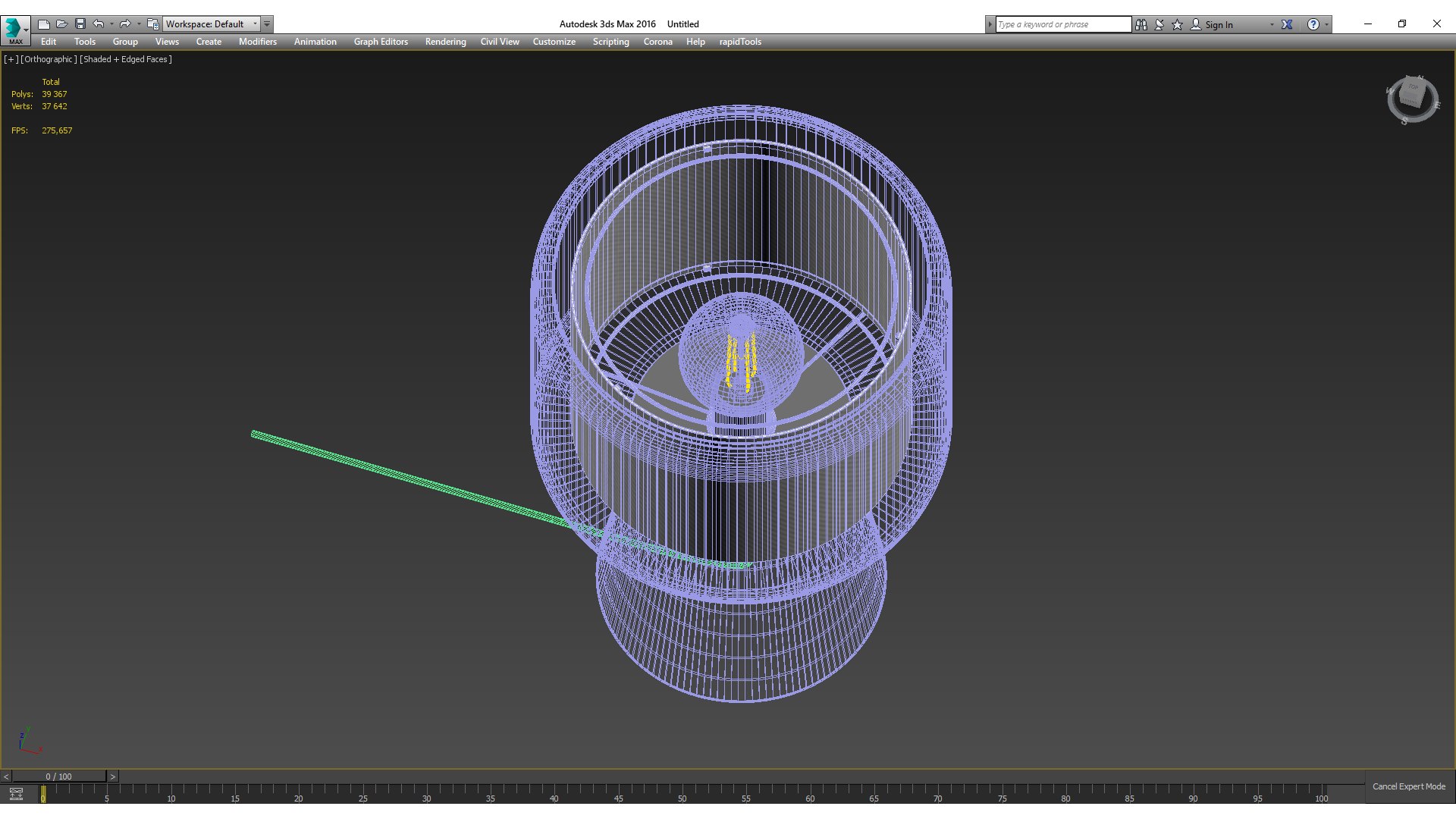
Task: Click the Cancel Expert Mode button
Action: [1409, 786]
